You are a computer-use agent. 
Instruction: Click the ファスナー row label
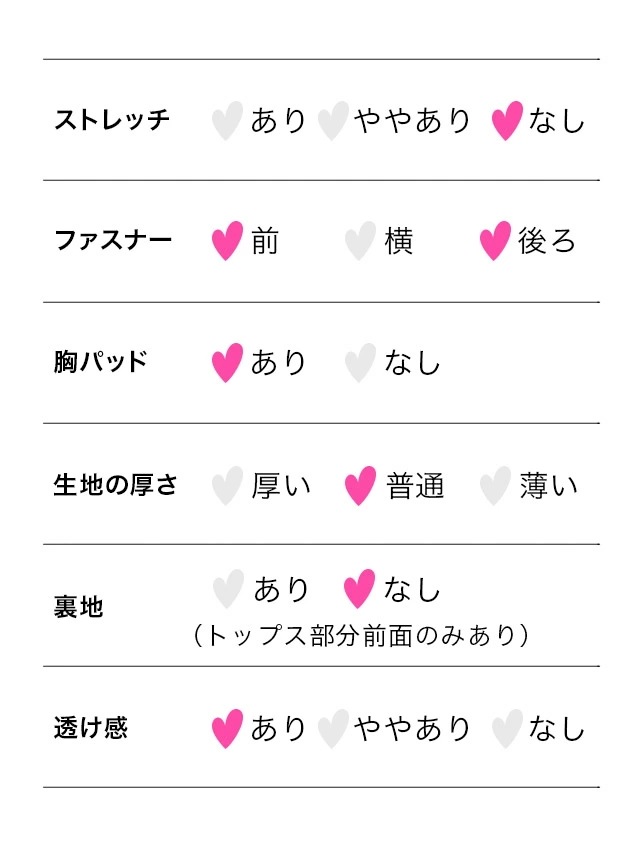113,240
